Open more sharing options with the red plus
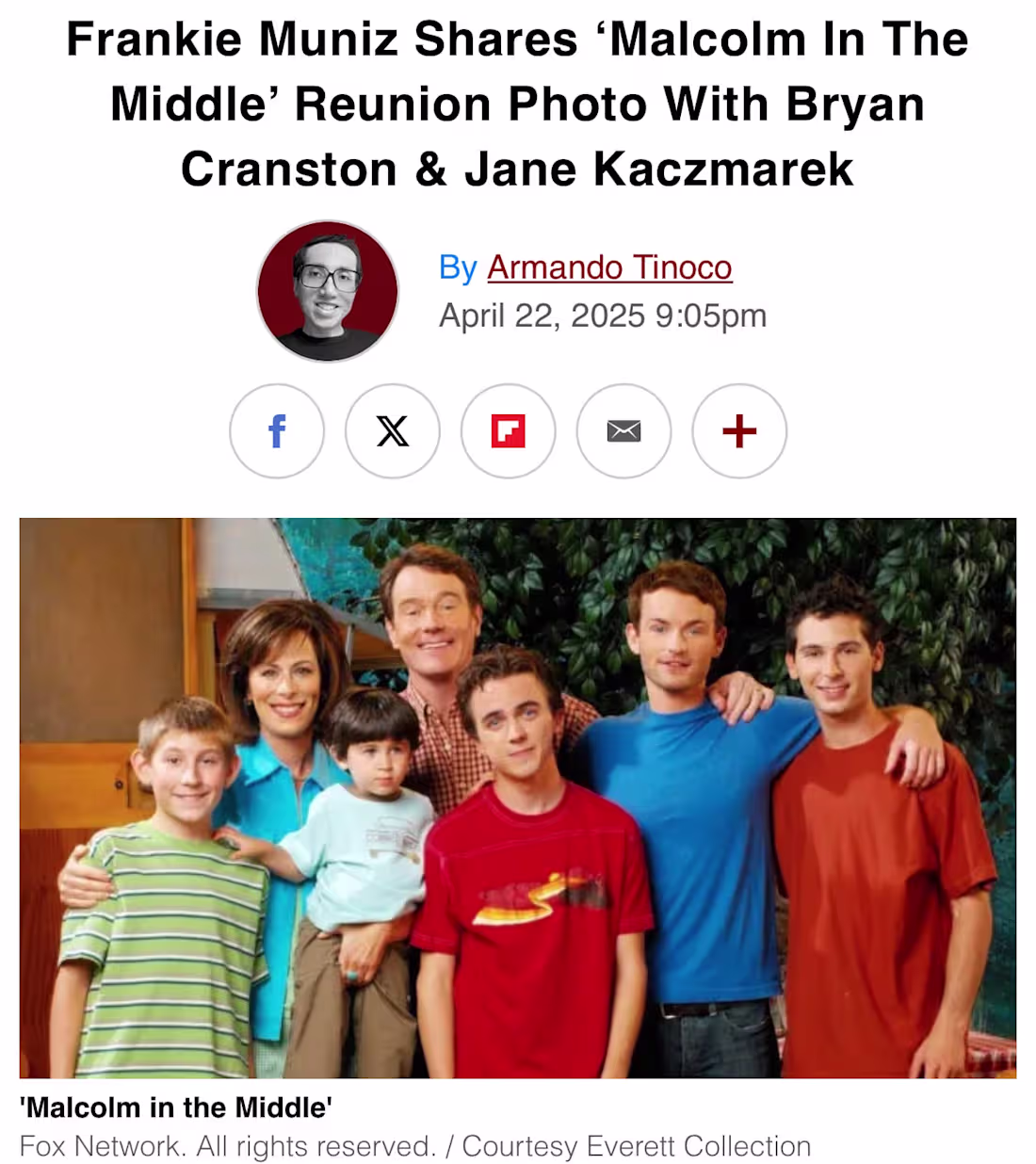1036x1164 pixels. pyautogui.click(x=739, y=431)
